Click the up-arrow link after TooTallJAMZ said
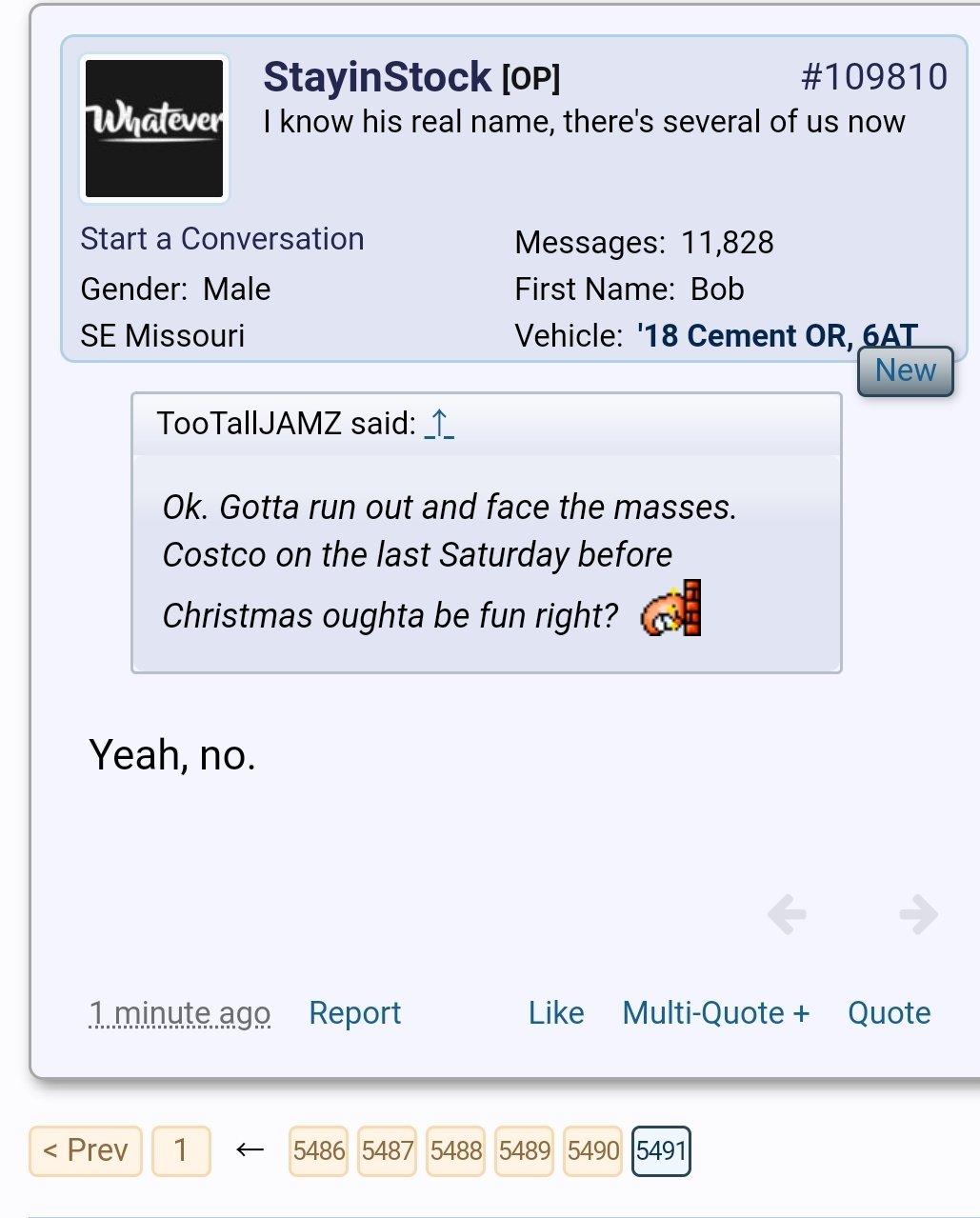980x1218 pixels. point(439,423)
